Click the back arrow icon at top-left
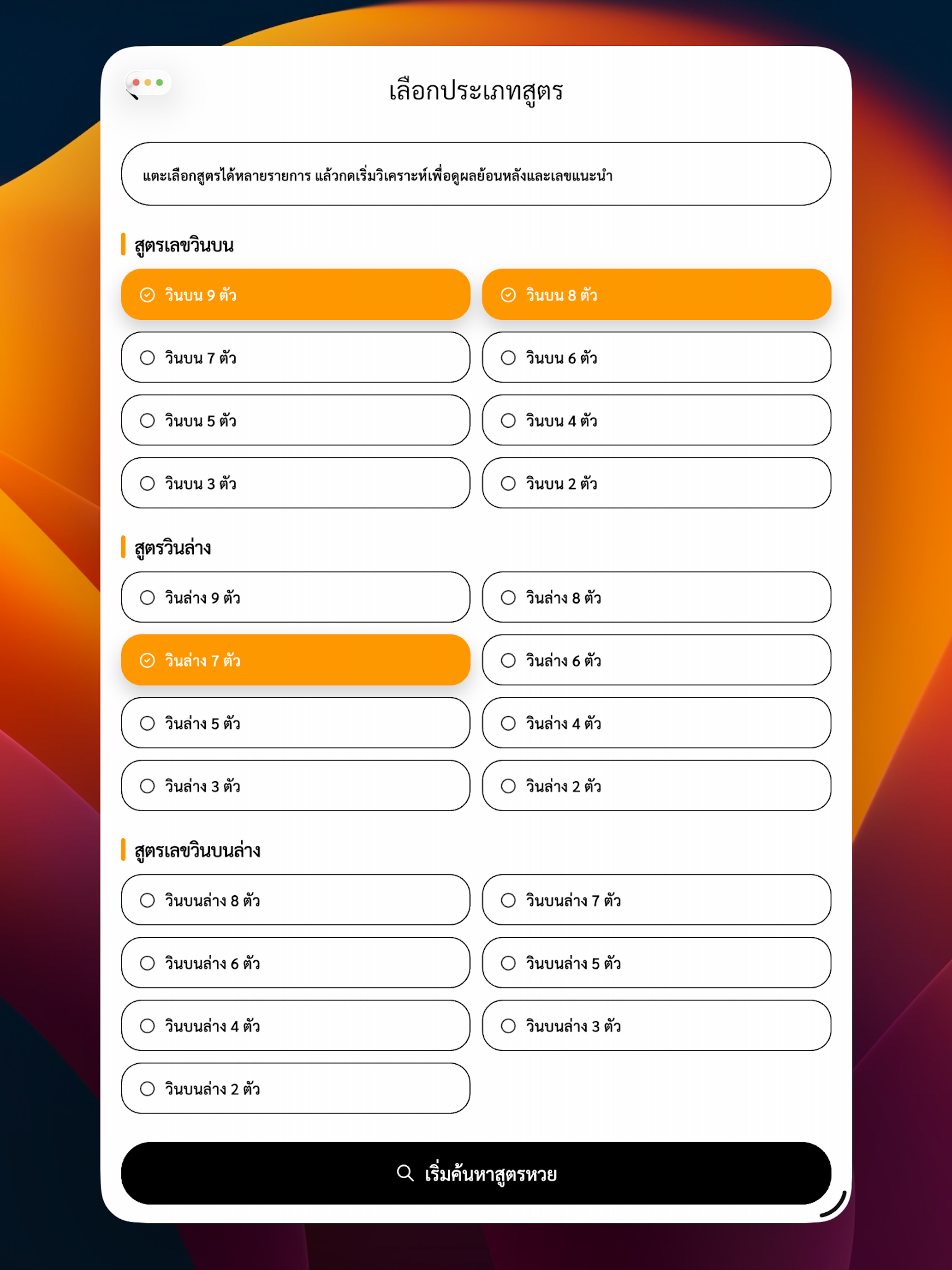Image resolution: width=952 pixels, height=1270 pixels. tap(132, 95)
